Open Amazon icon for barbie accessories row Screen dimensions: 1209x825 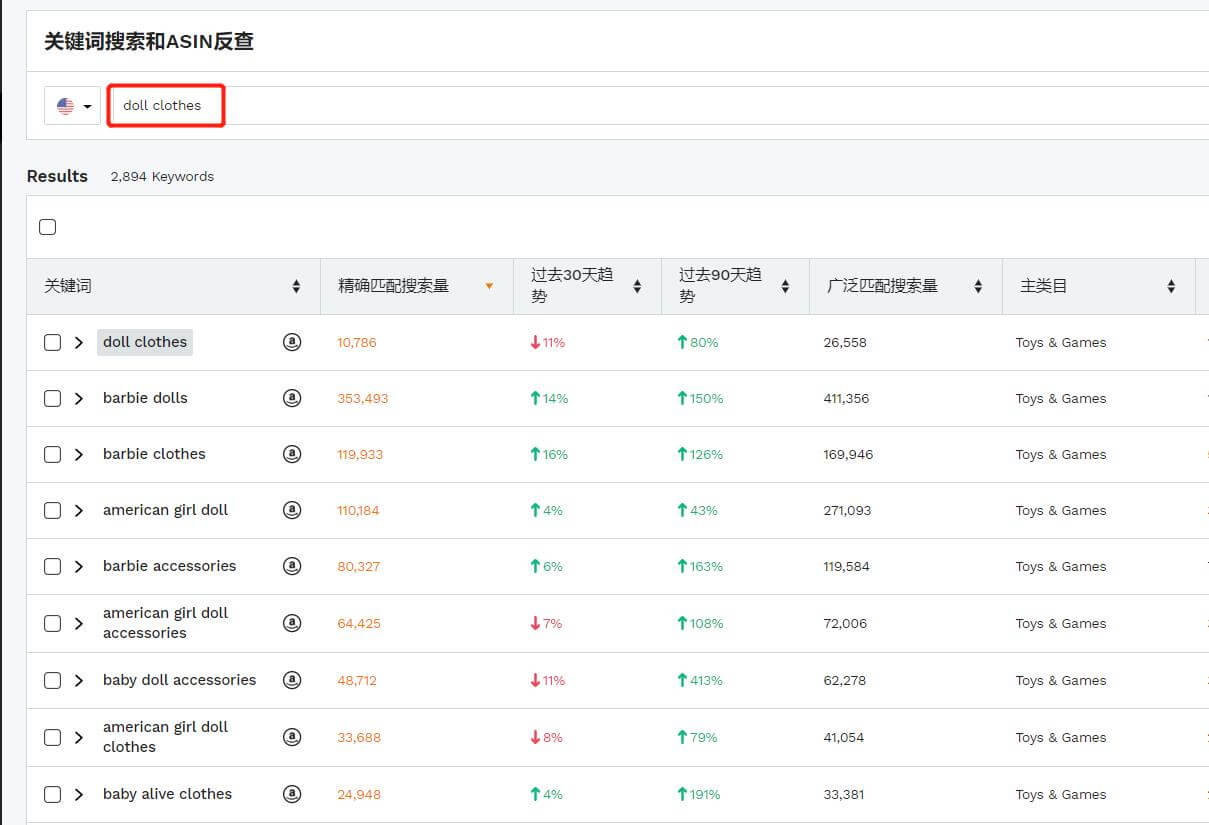coord(292,566)
